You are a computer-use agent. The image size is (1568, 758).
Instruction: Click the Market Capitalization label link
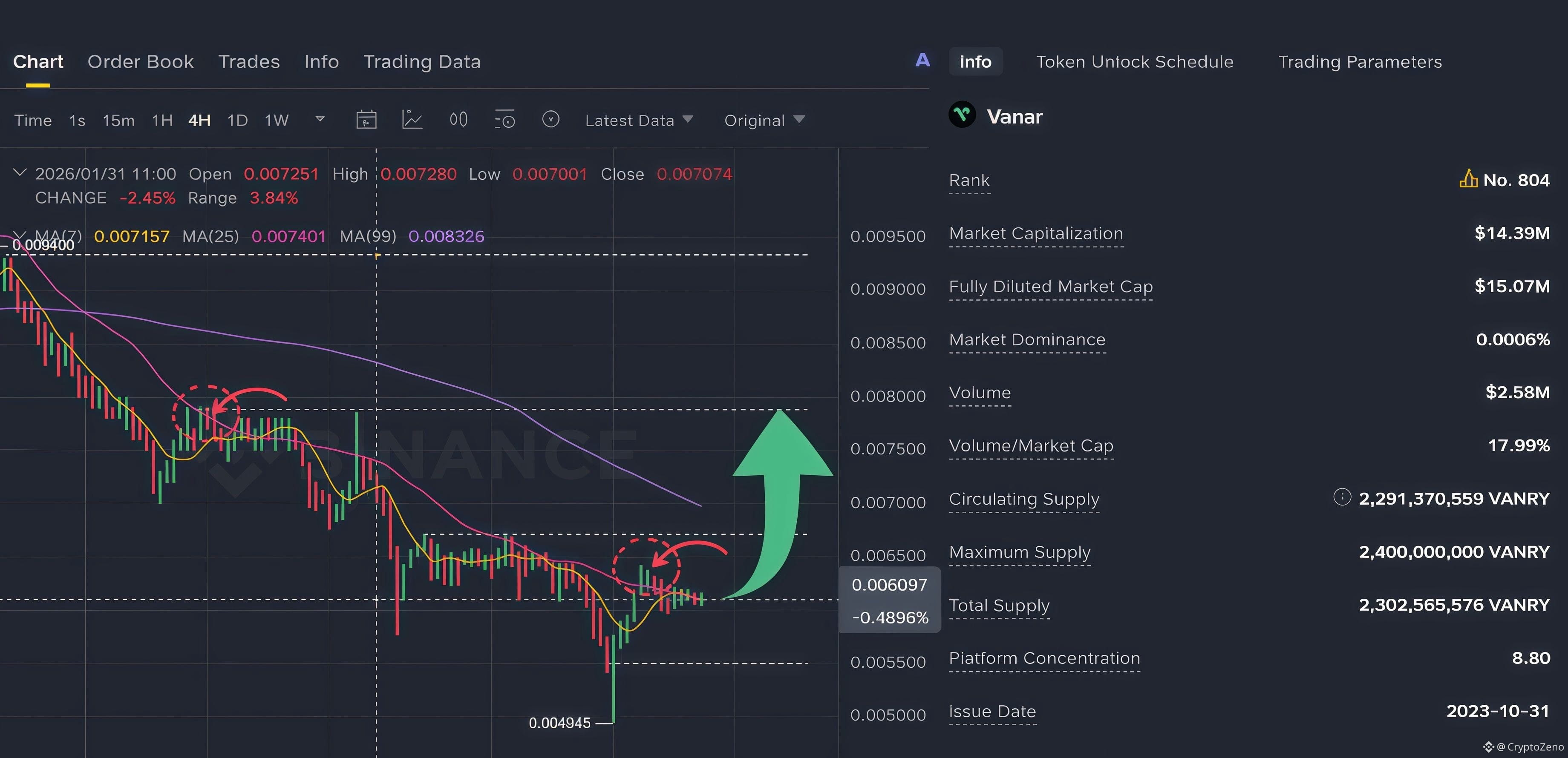pyautogui.click(x=1035, y=234)
